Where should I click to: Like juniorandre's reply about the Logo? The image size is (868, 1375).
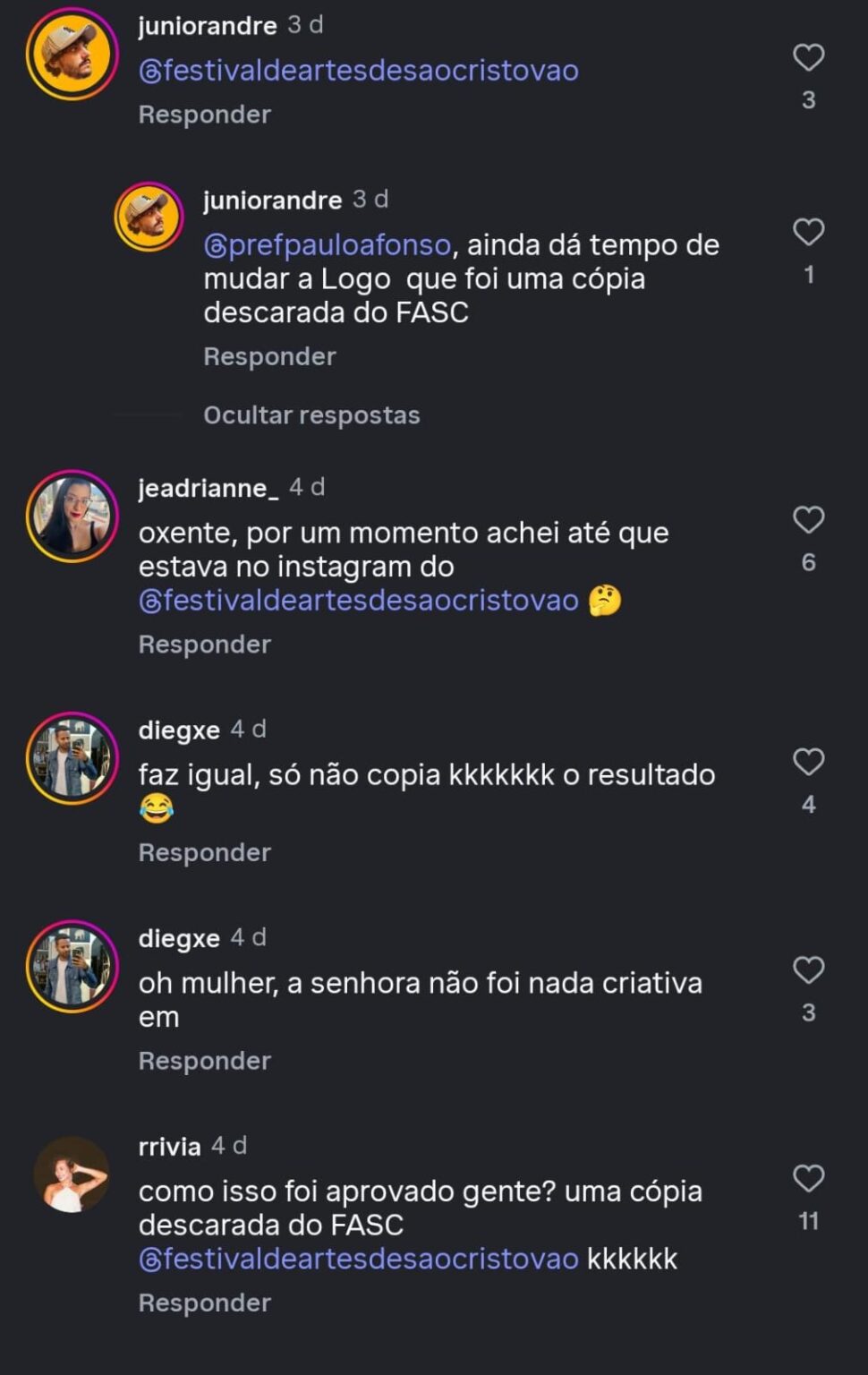pos(808,233)
